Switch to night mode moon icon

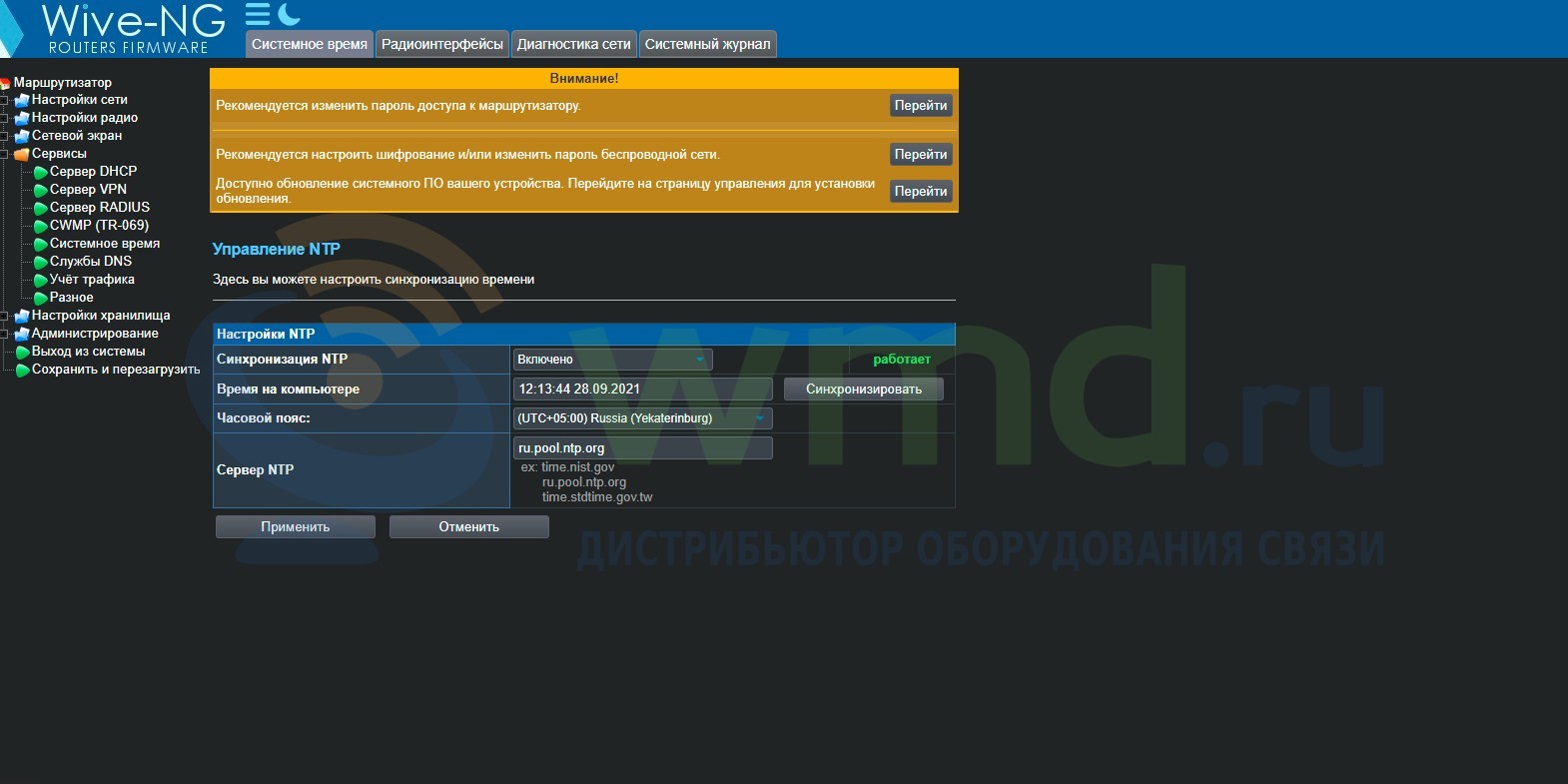click(x=290, y=14)
